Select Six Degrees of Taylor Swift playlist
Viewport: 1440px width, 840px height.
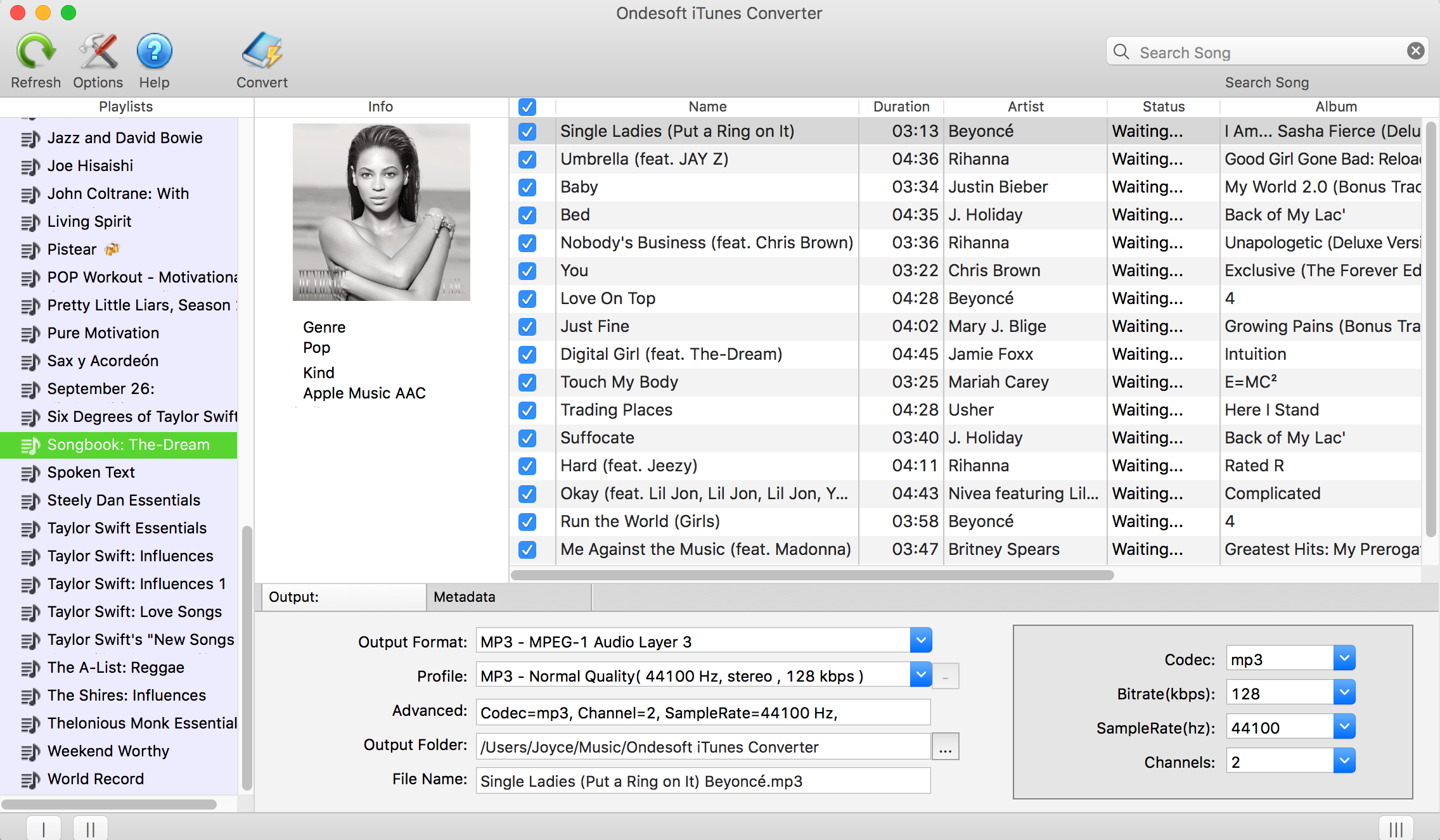click(x=143, y=417)
